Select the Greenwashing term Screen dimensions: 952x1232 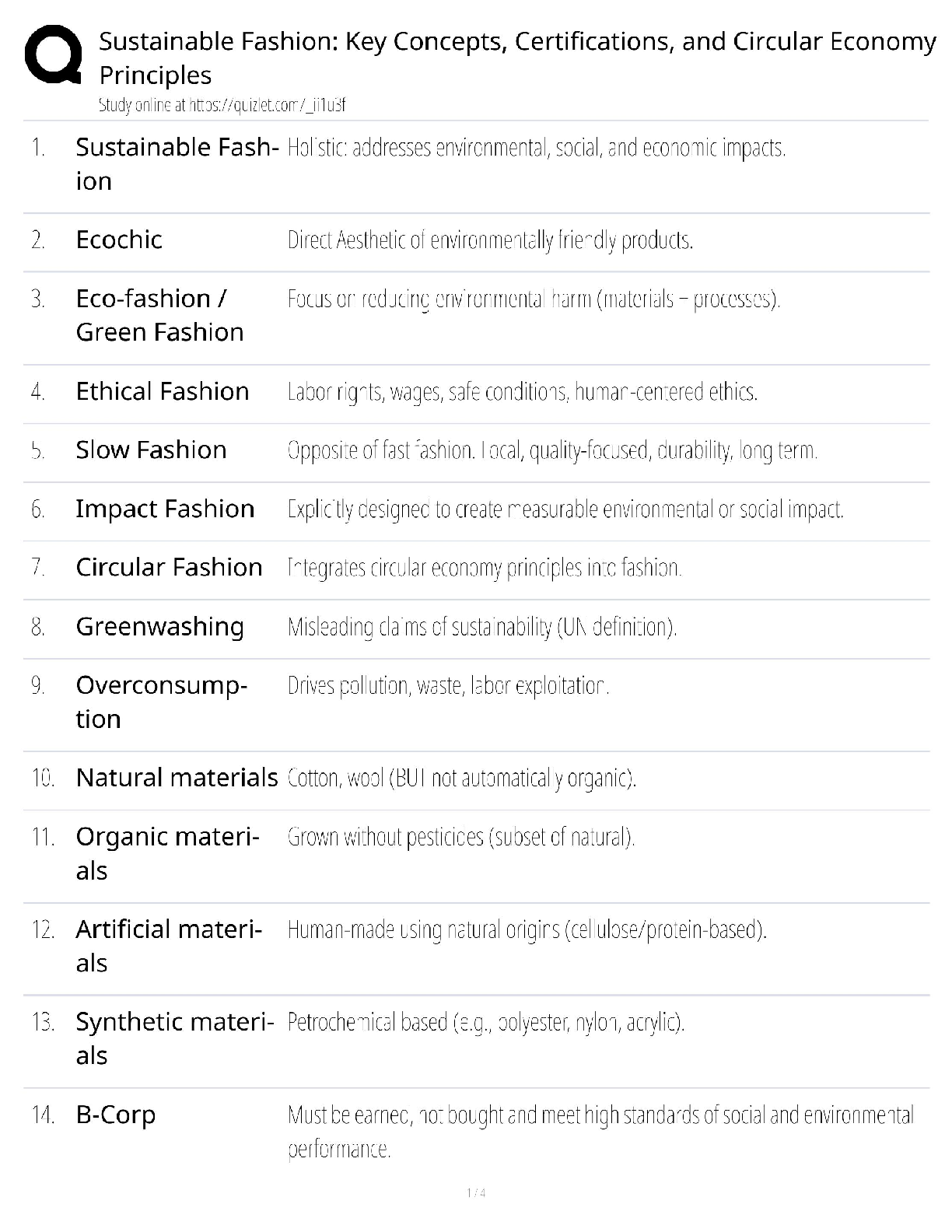(159, 626)
